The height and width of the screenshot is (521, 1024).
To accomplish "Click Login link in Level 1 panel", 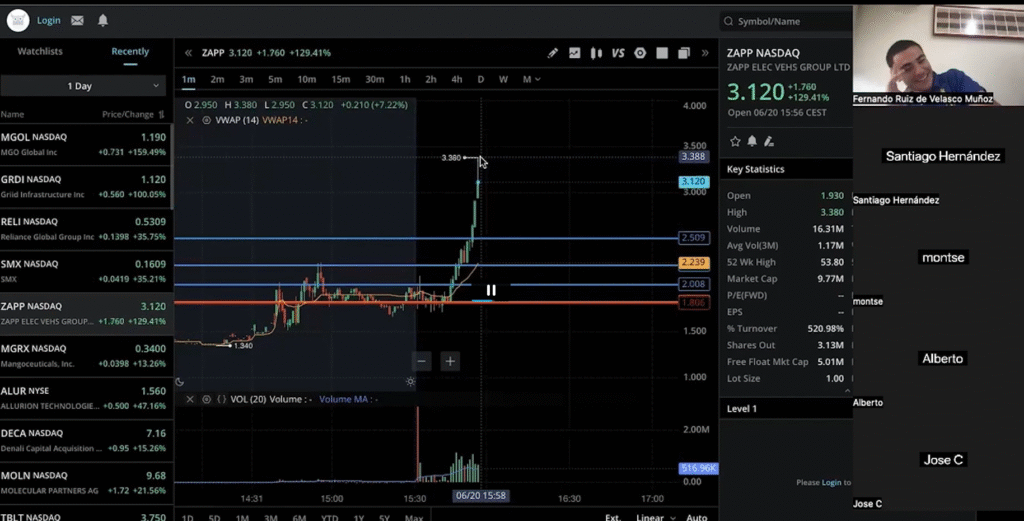I will [x=831, y=482].
